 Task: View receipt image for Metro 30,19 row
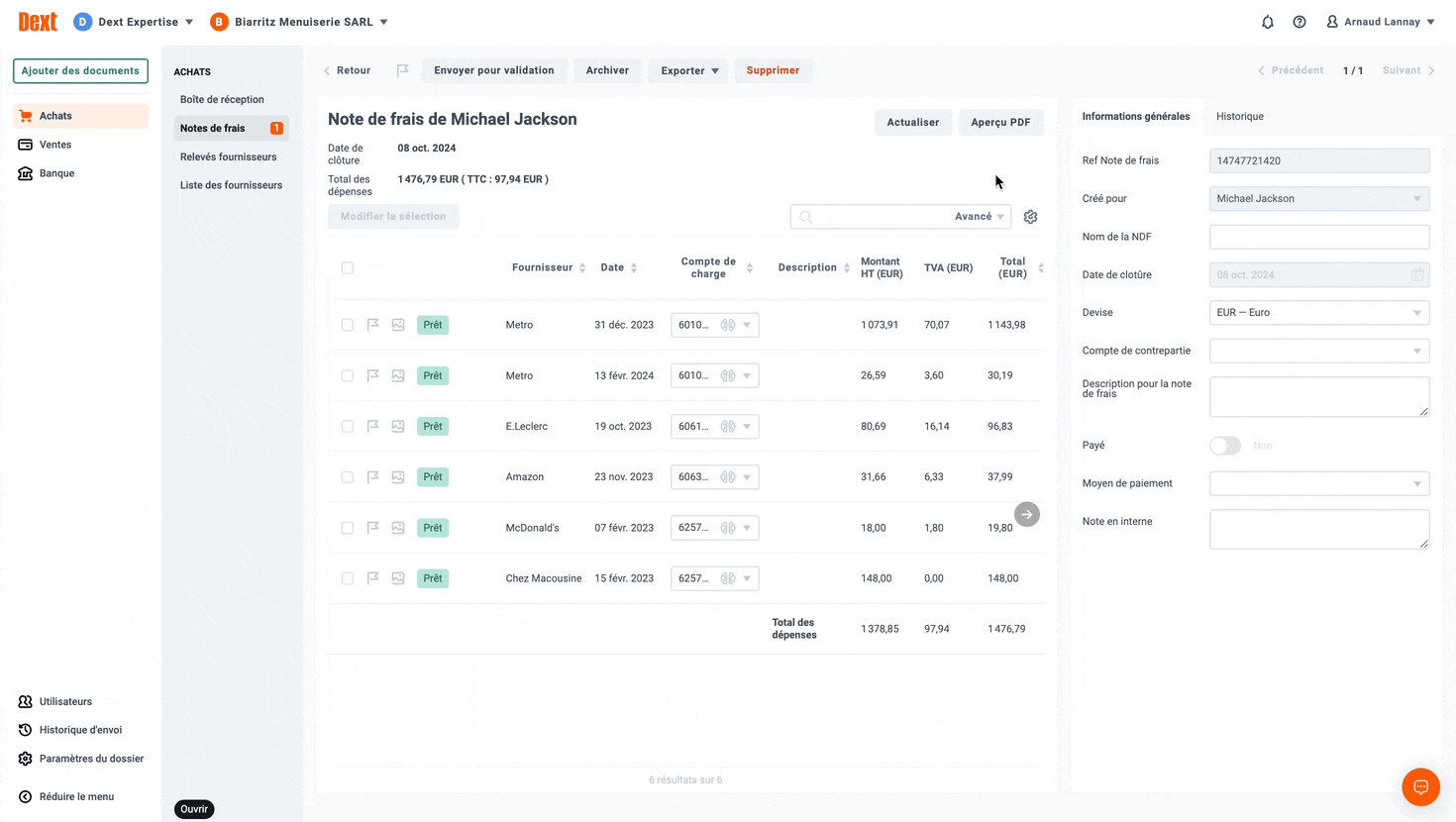tap(398, 375)
